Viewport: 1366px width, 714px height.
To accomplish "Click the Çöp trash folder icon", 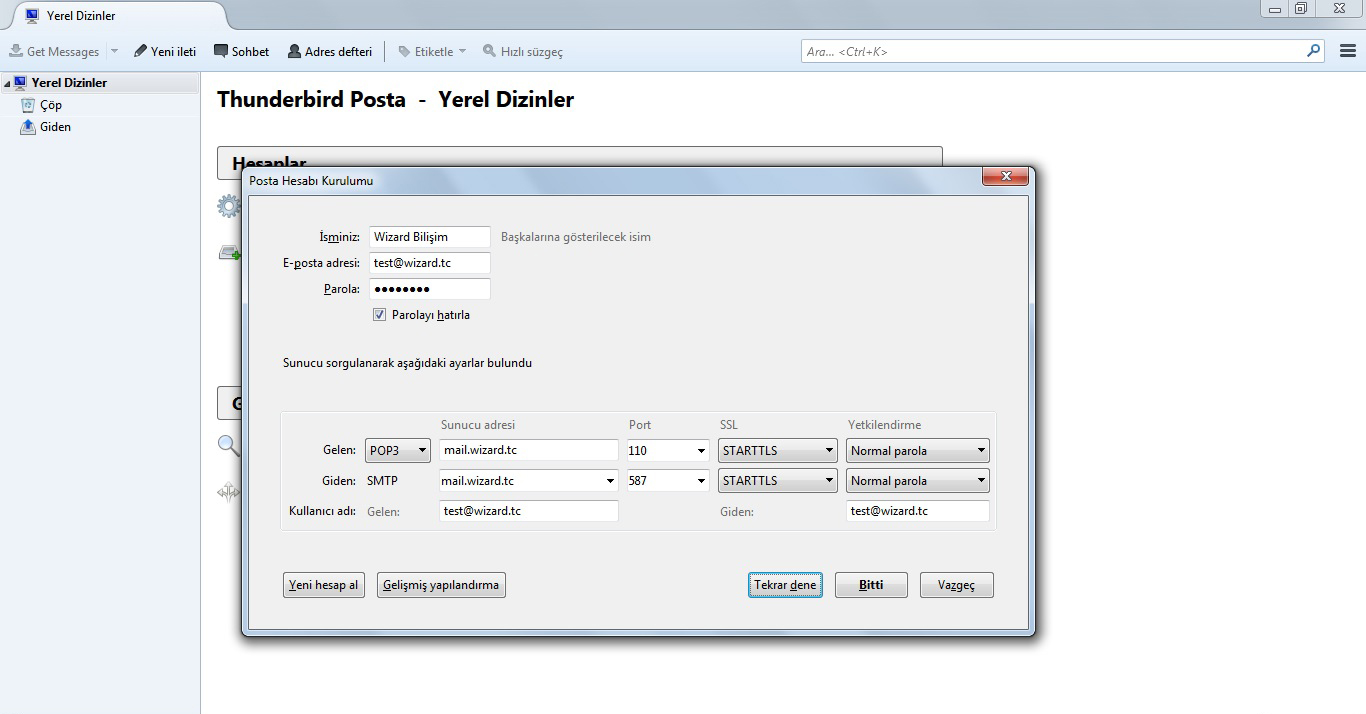I will (x=28, y=105).
